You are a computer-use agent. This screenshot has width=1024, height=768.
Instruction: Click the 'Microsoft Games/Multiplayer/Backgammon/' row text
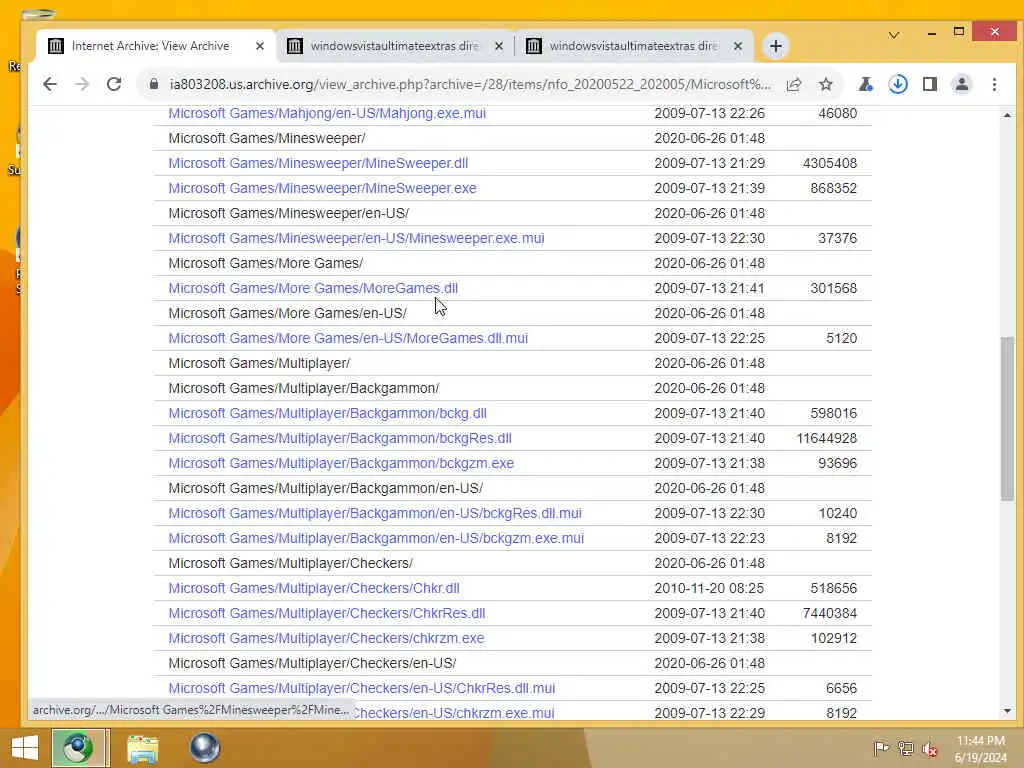[304, 389]
